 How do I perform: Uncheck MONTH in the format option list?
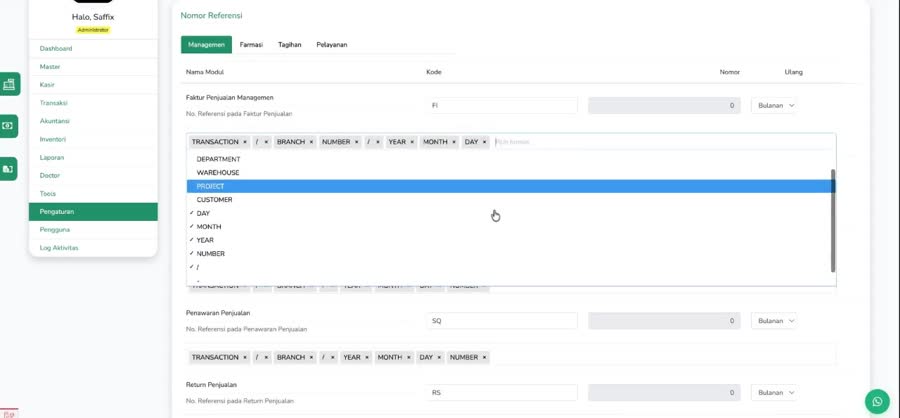[x=511, y=227]
